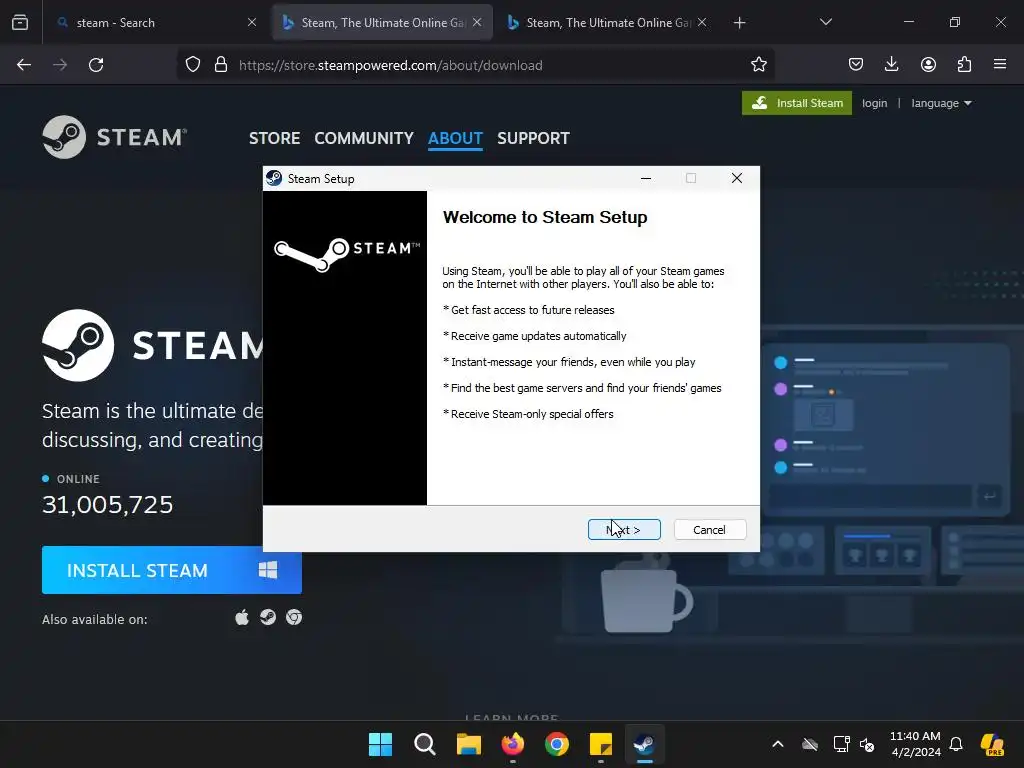1024x768 pixels.
Task: Click the Chrome OS icon under Also available
Action: click(294, 617)
